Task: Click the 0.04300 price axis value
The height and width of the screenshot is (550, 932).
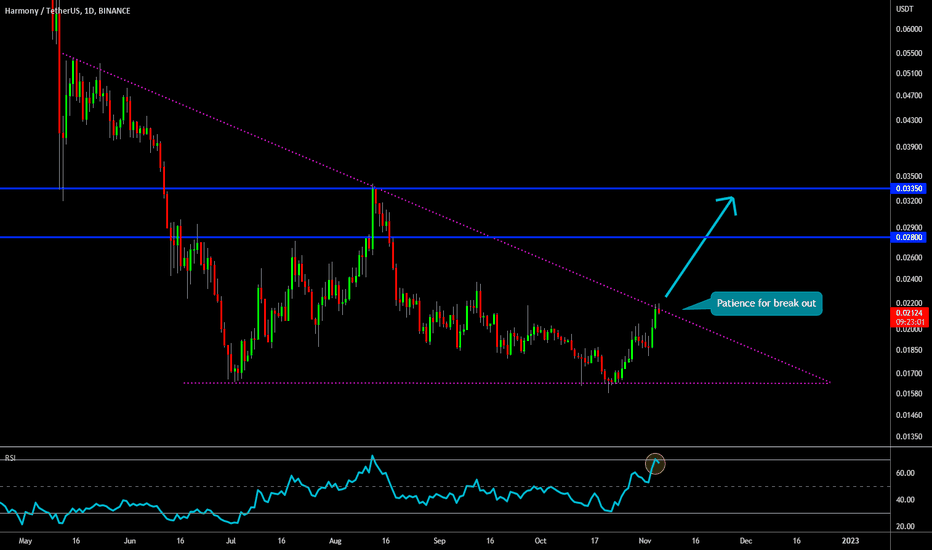Action: 909,120
